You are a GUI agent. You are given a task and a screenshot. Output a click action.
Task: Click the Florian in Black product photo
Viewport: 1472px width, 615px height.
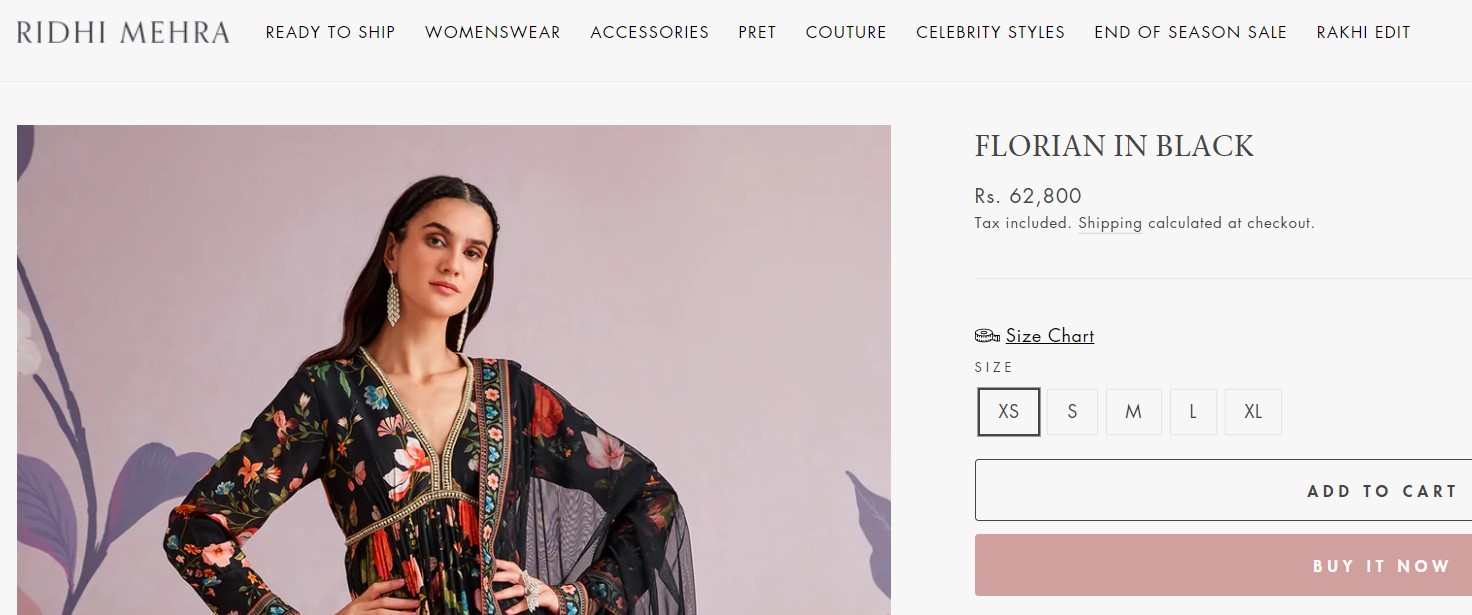coord(453,370)
